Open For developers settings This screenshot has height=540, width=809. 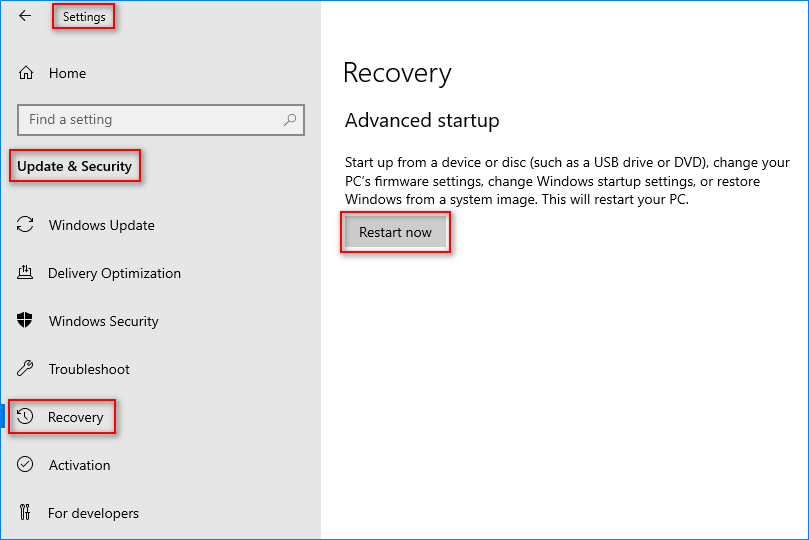coord(93,513)
